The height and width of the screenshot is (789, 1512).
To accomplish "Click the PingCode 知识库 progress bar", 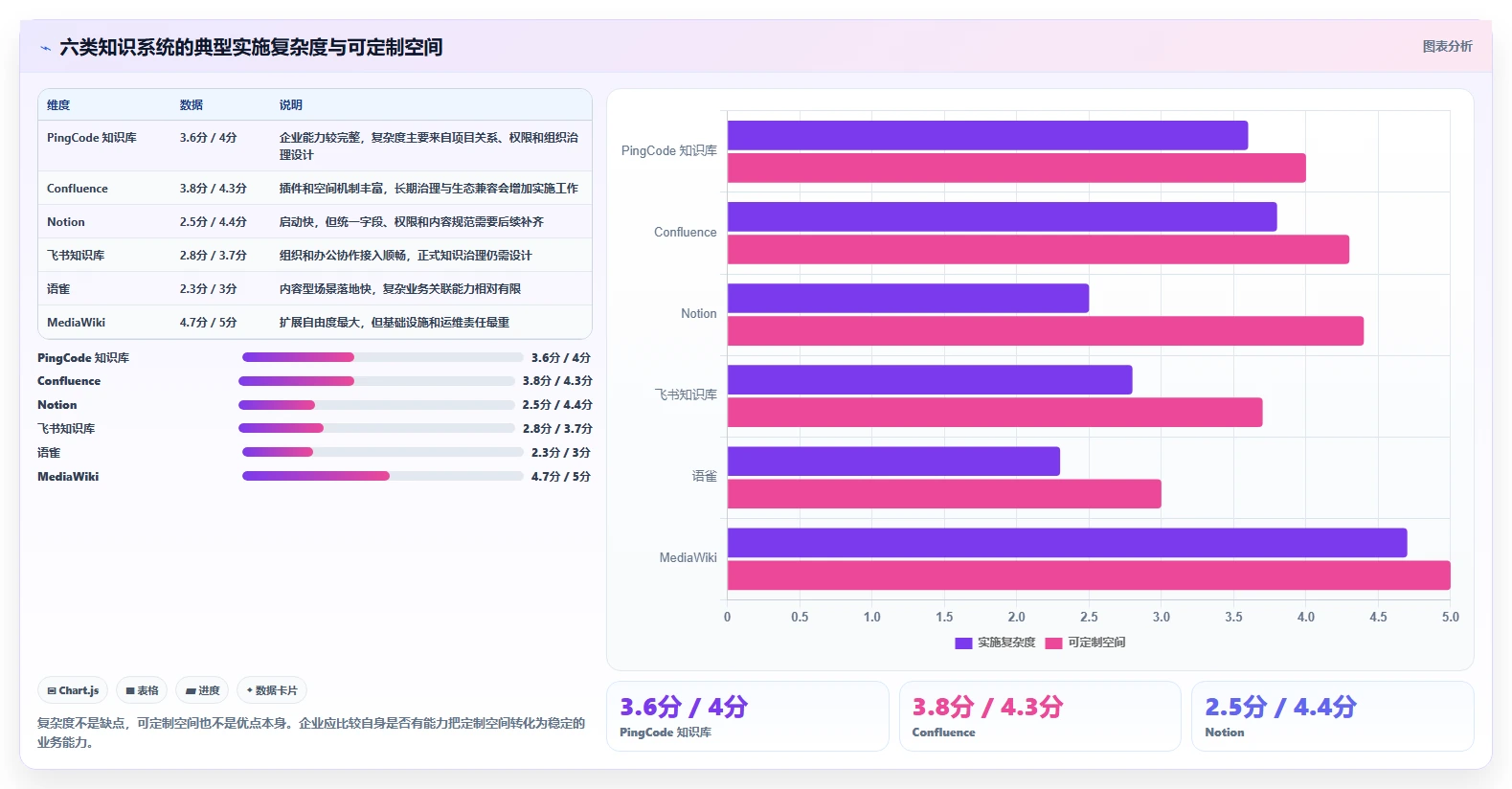I will tap(383, 357).
